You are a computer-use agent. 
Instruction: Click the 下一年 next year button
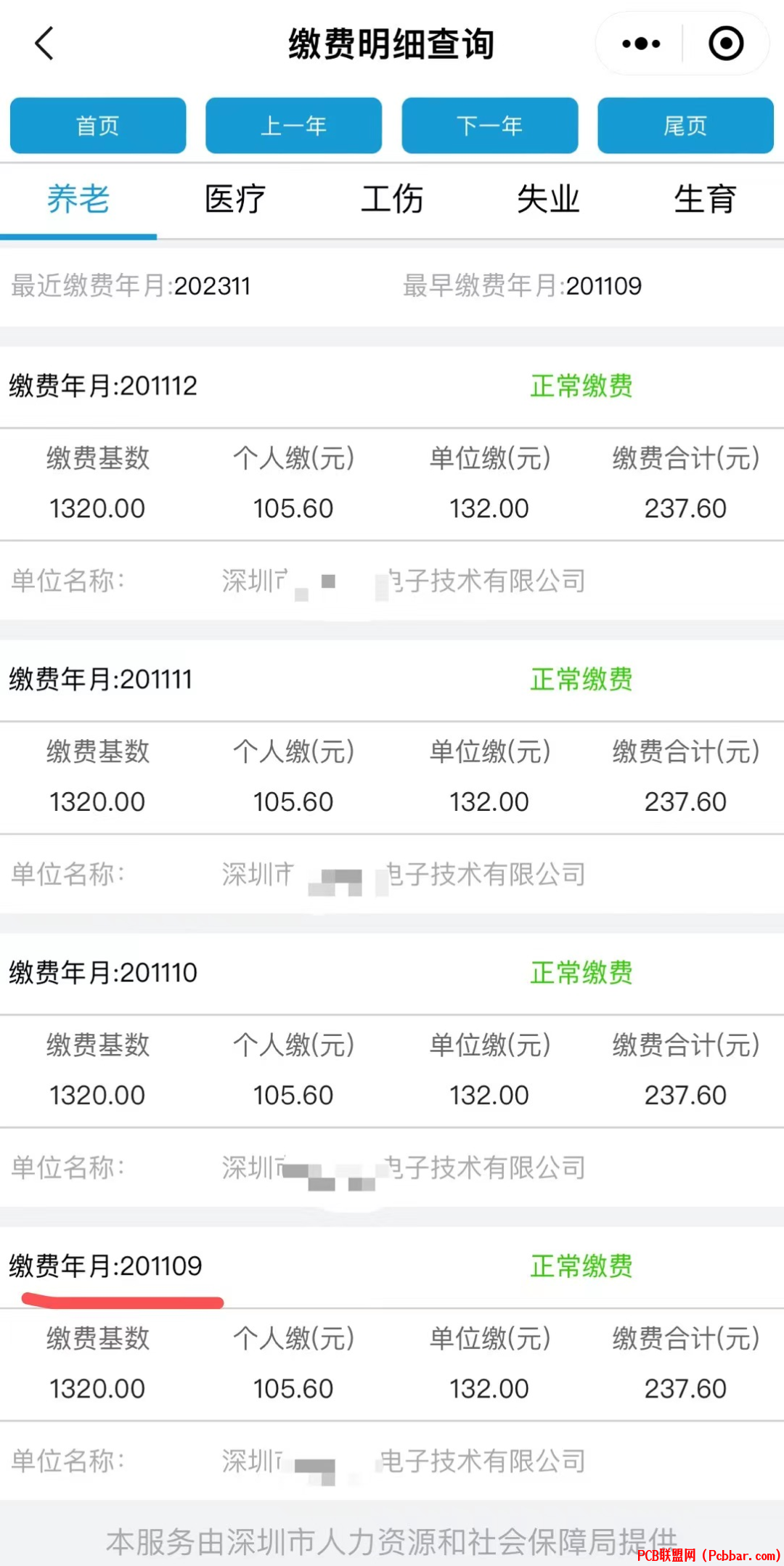pyautogui.click(x=490, y=126)
